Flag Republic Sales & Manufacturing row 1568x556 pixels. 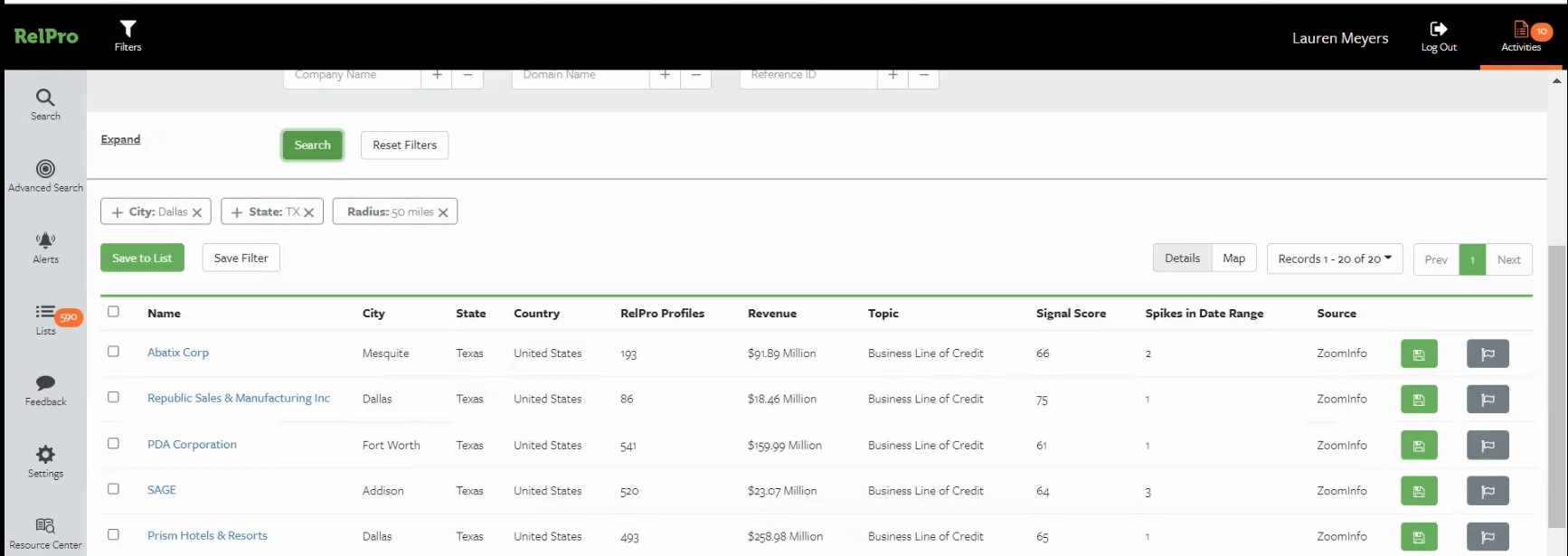[x=1488, y=400]
